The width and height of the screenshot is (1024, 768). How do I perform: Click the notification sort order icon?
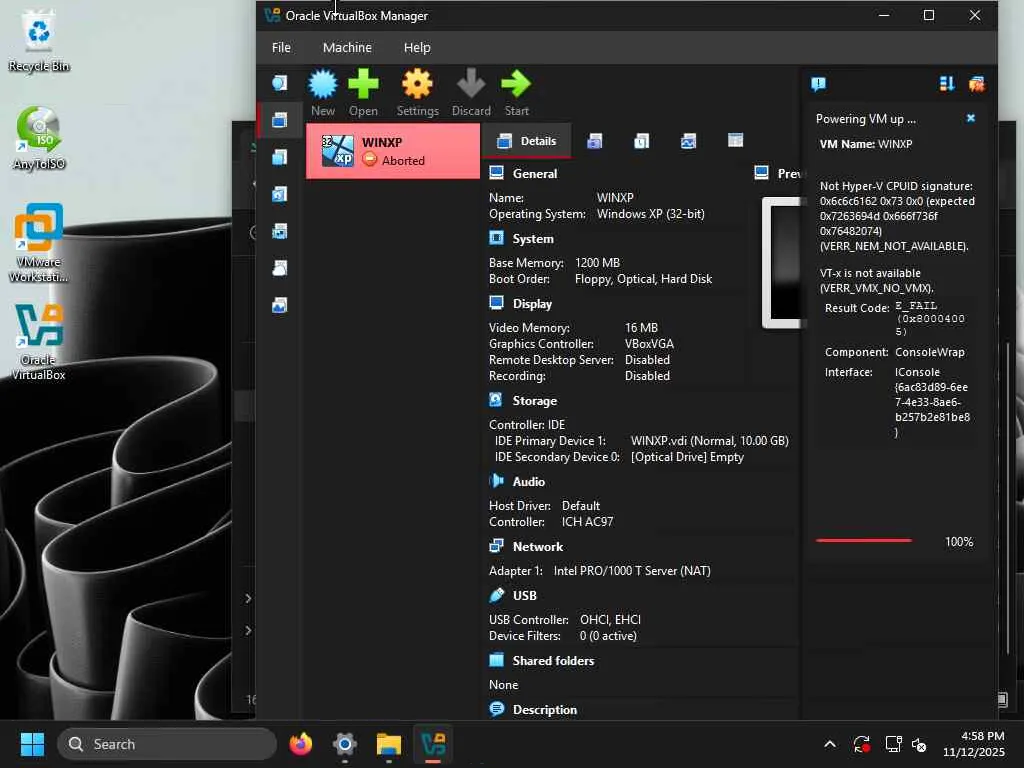click(x=947, y=84)
